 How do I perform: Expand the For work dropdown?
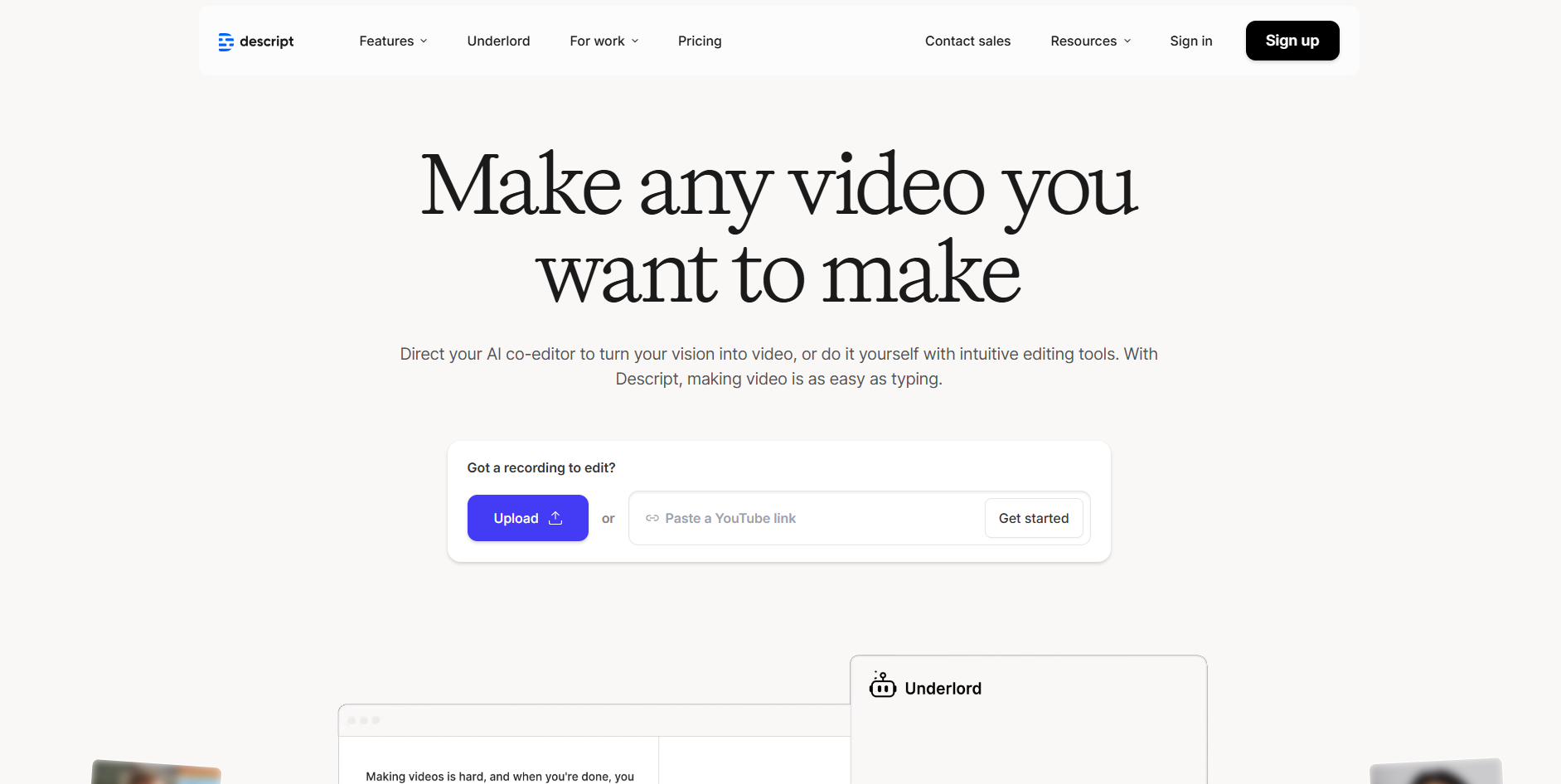point(604,41)
